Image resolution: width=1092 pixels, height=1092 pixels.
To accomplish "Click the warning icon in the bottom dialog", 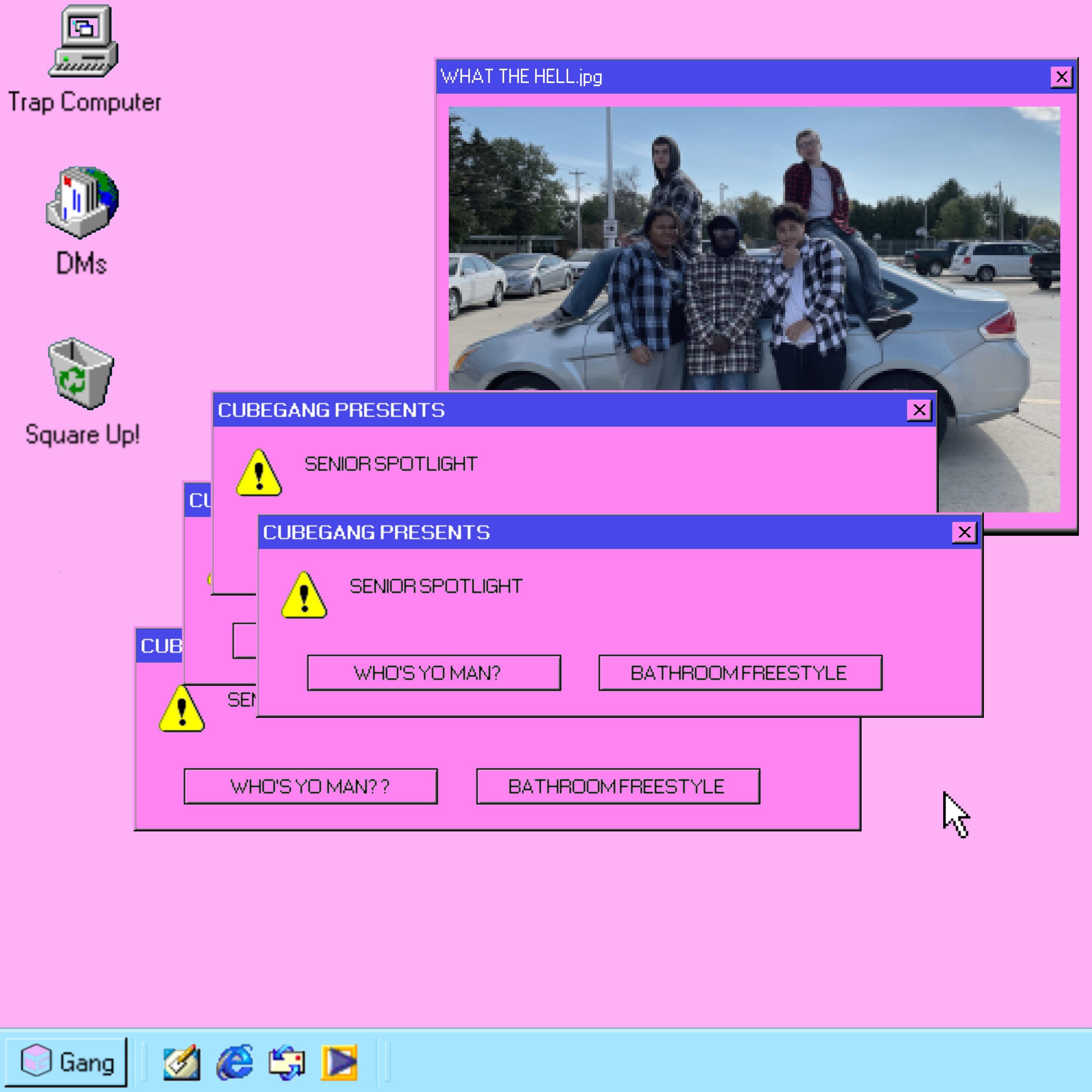I will 181,708.
